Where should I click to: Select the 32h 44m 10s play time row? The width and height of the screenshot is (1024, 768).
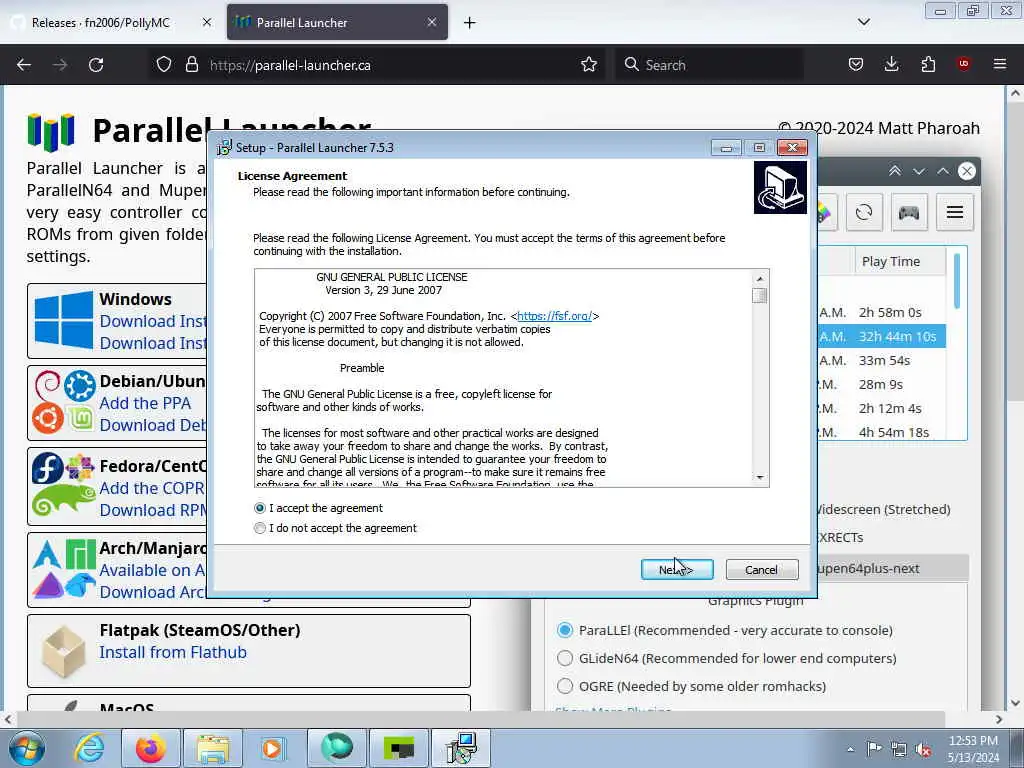click(x=882, y=336)
